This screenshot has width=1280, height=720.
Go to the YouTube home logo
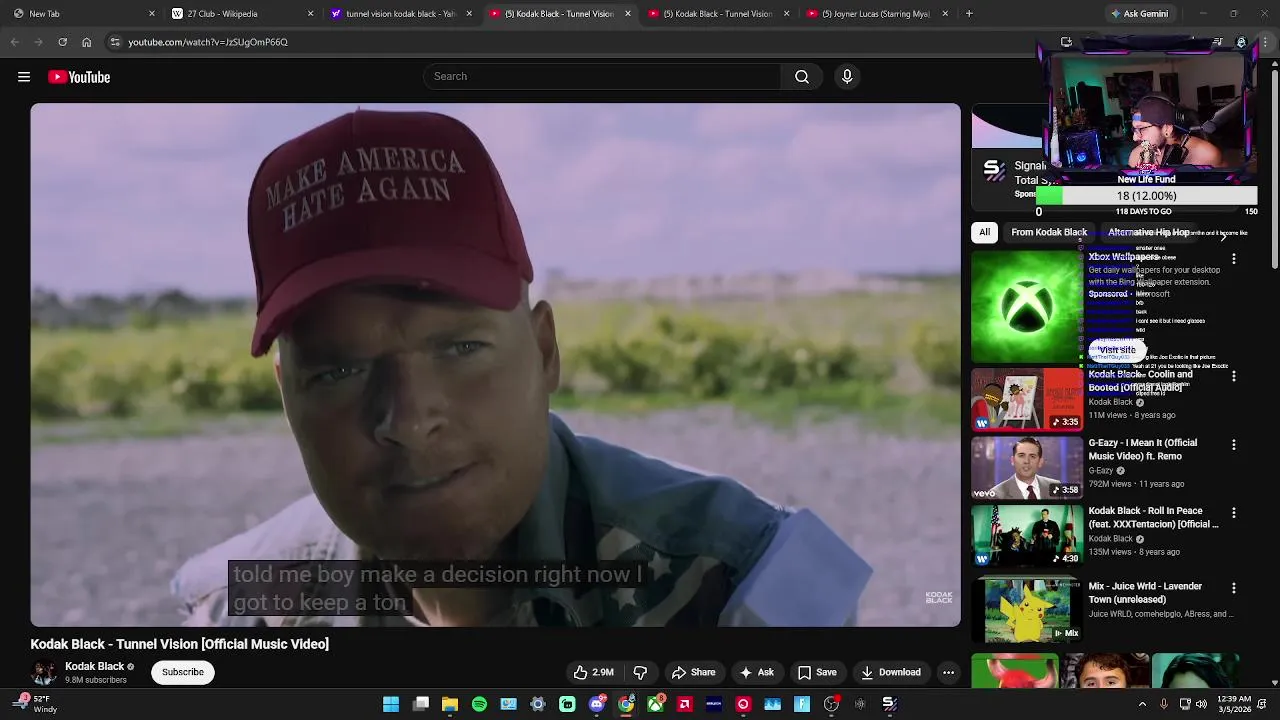click(79, 77)
